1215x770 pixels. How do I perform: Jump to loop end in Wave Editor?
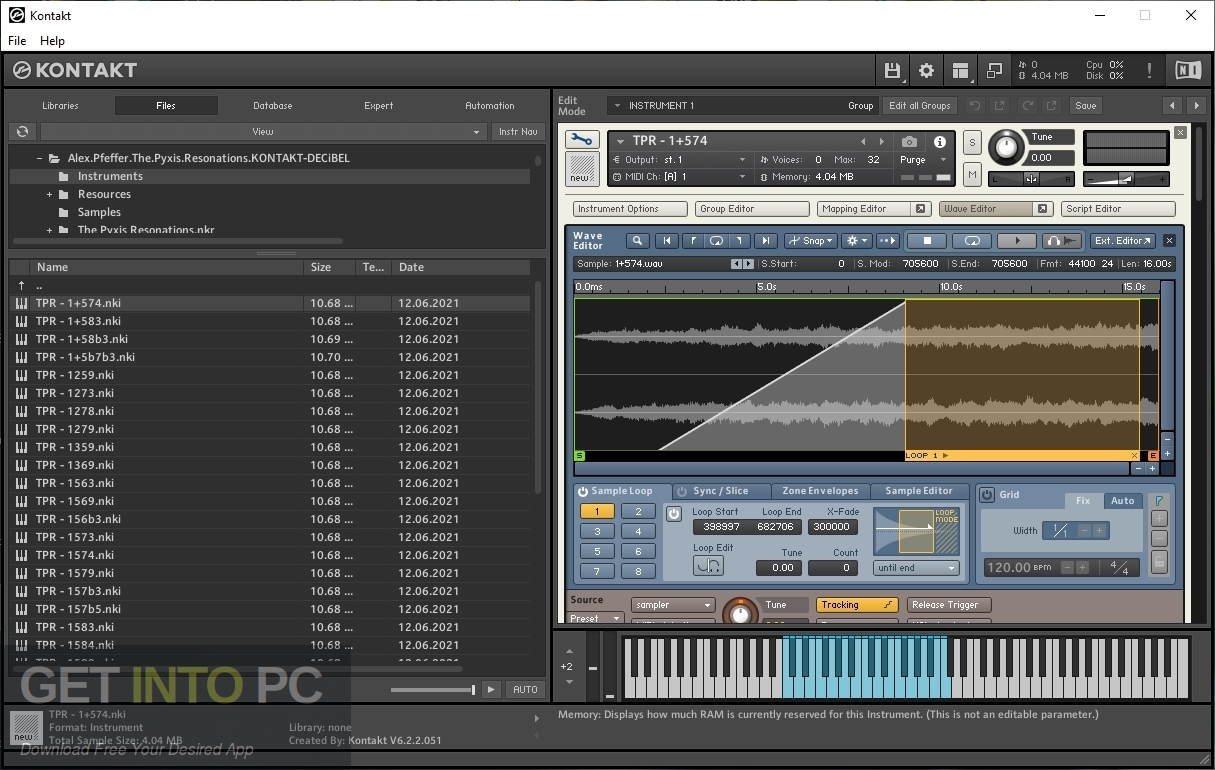[x=740, y=240]
